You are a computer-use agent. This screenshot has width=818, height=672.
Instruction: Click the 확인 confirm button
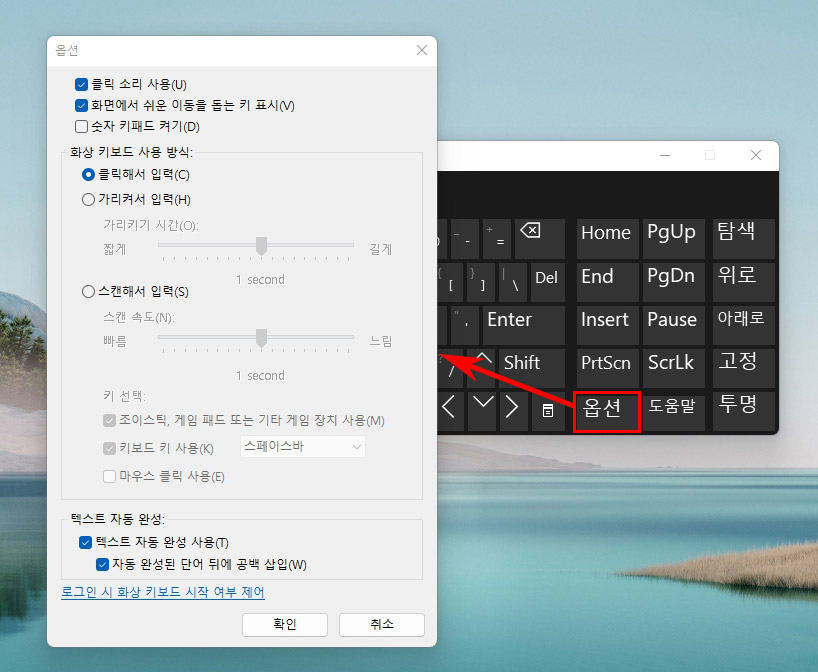point(284,624)
